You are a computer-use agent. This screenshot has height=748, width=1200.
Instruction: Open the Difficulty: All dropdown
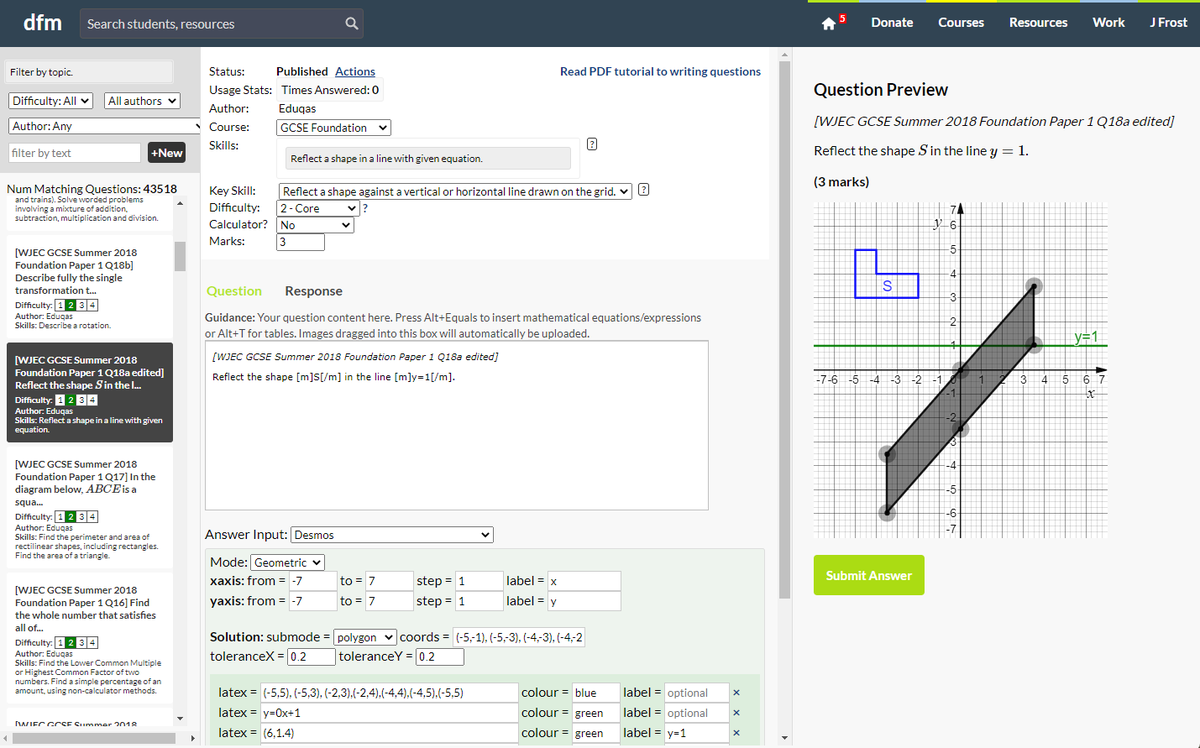[x=51, y=101]
